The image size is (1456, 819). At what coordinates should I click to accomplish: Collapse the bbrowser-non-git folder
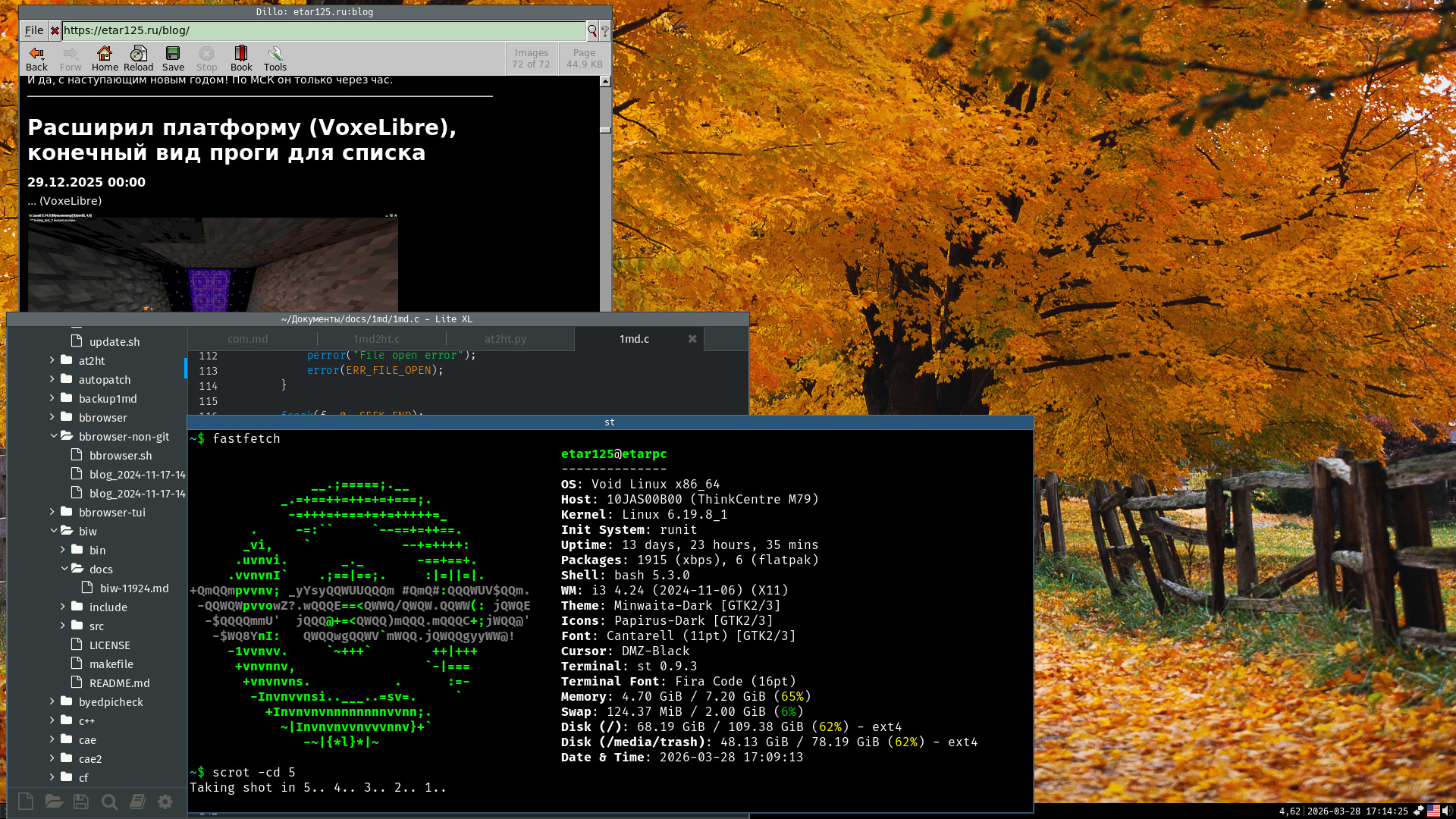click(x=124, y=437)
